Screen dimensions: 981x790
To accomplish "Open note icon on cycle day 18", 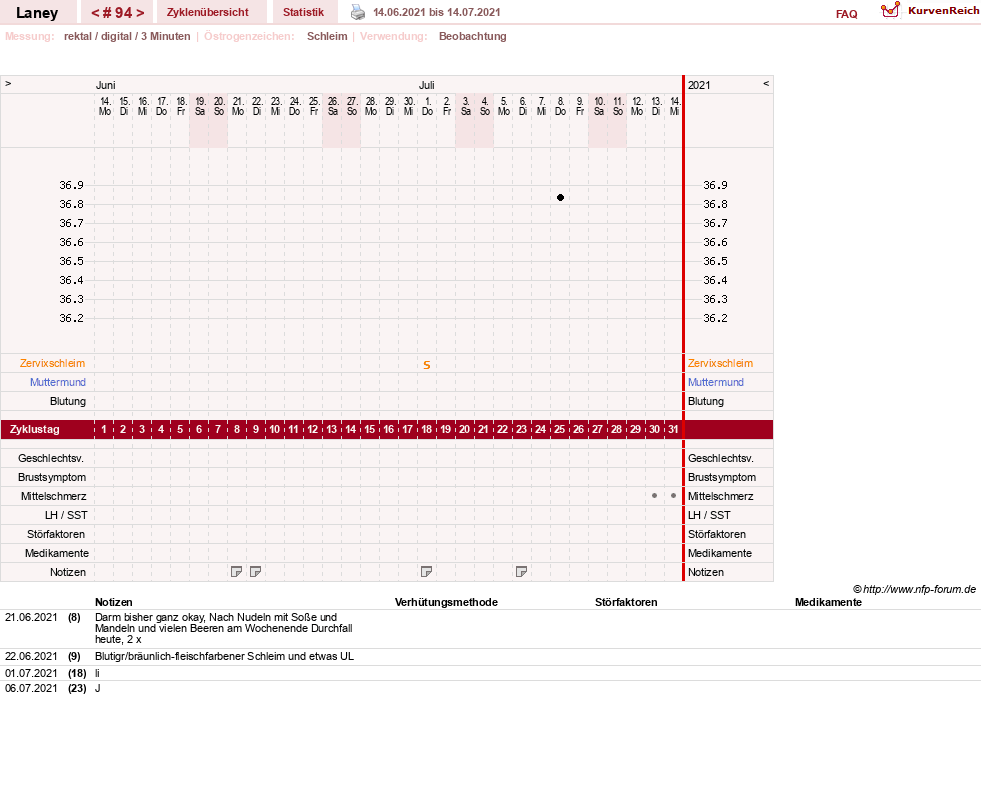I will click(x=426, y=572).
